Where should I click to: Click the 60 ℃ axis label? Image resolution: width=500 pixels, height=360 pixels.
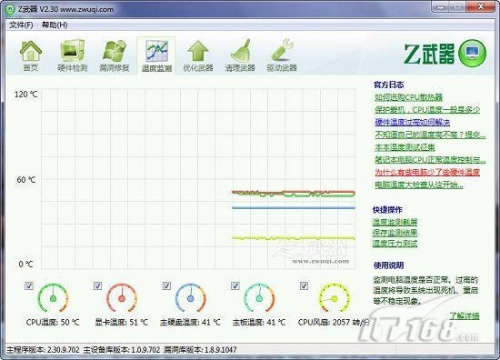[x=26, y=180]
